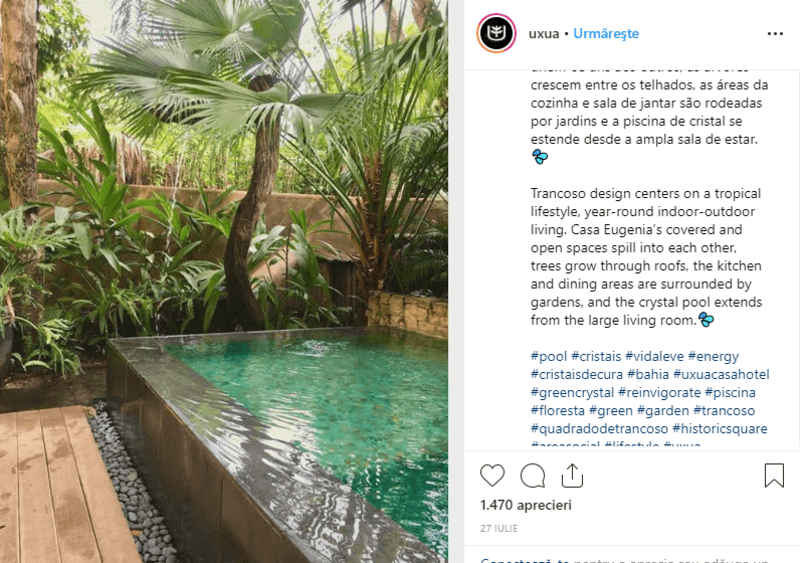This screenshot has height=563, width=800.
Task: Open the three-dot more options menu
Action: [775, 34]
